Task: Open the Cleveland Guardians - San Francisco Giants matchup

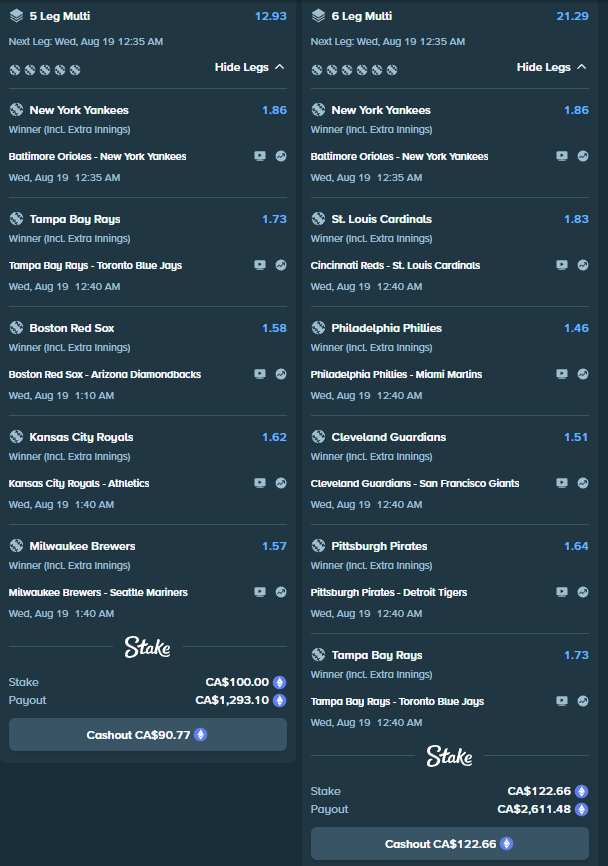Action: [x=415, y=483]
